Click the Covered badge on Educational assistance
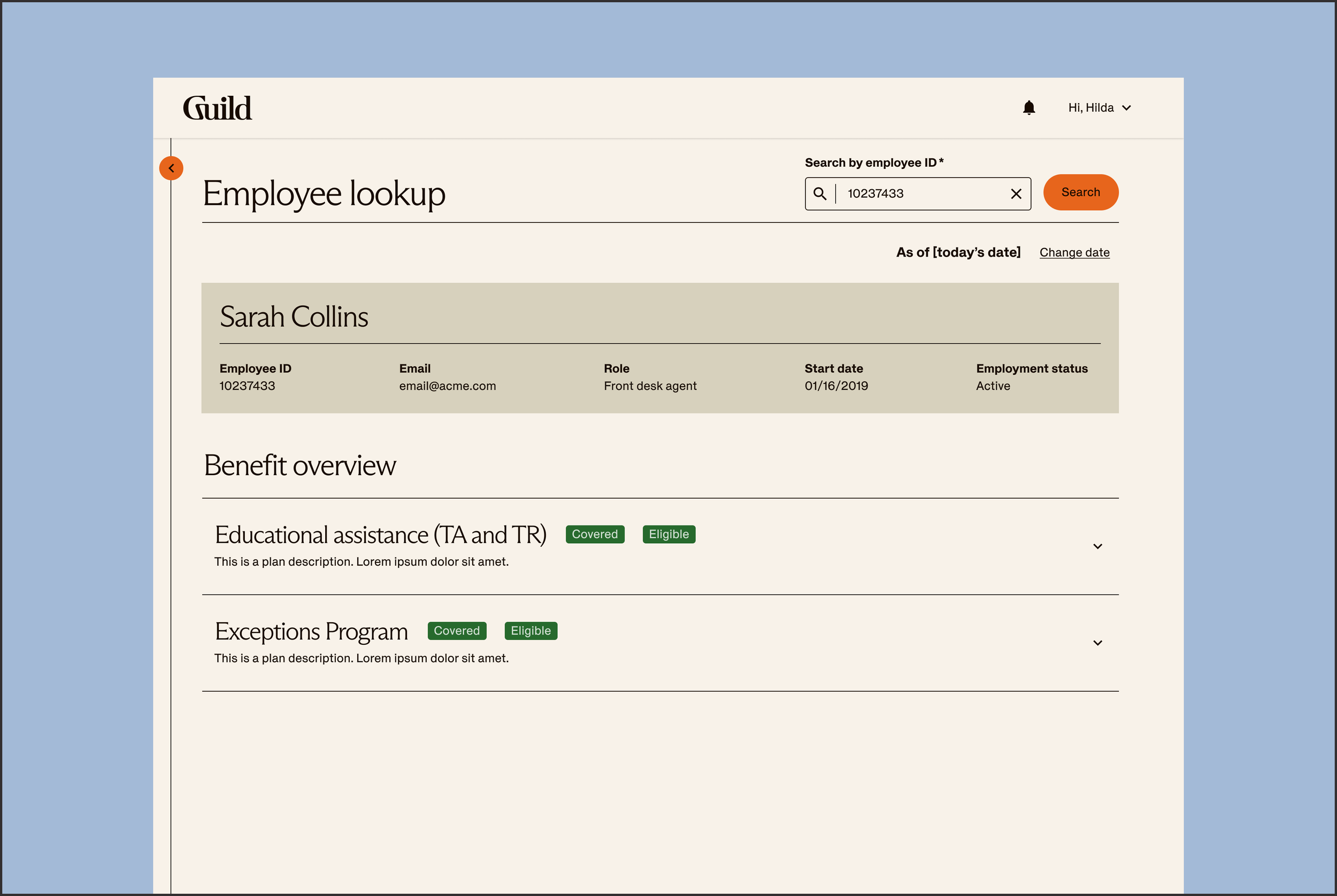 pos(595,534)
